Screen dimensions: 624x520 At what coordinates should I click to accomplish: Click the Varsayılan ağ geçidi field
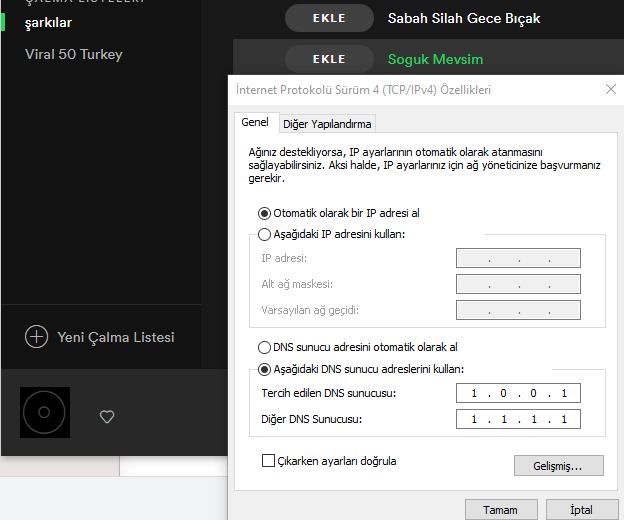coord(518,310)
